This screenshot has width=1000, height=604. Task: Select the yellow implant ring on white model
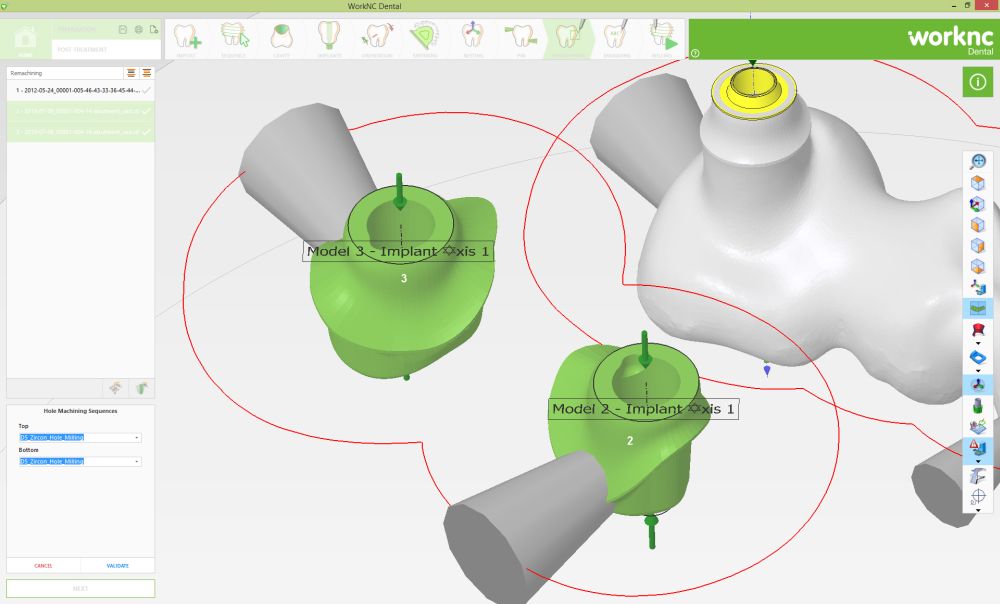[x=753, y=91]
